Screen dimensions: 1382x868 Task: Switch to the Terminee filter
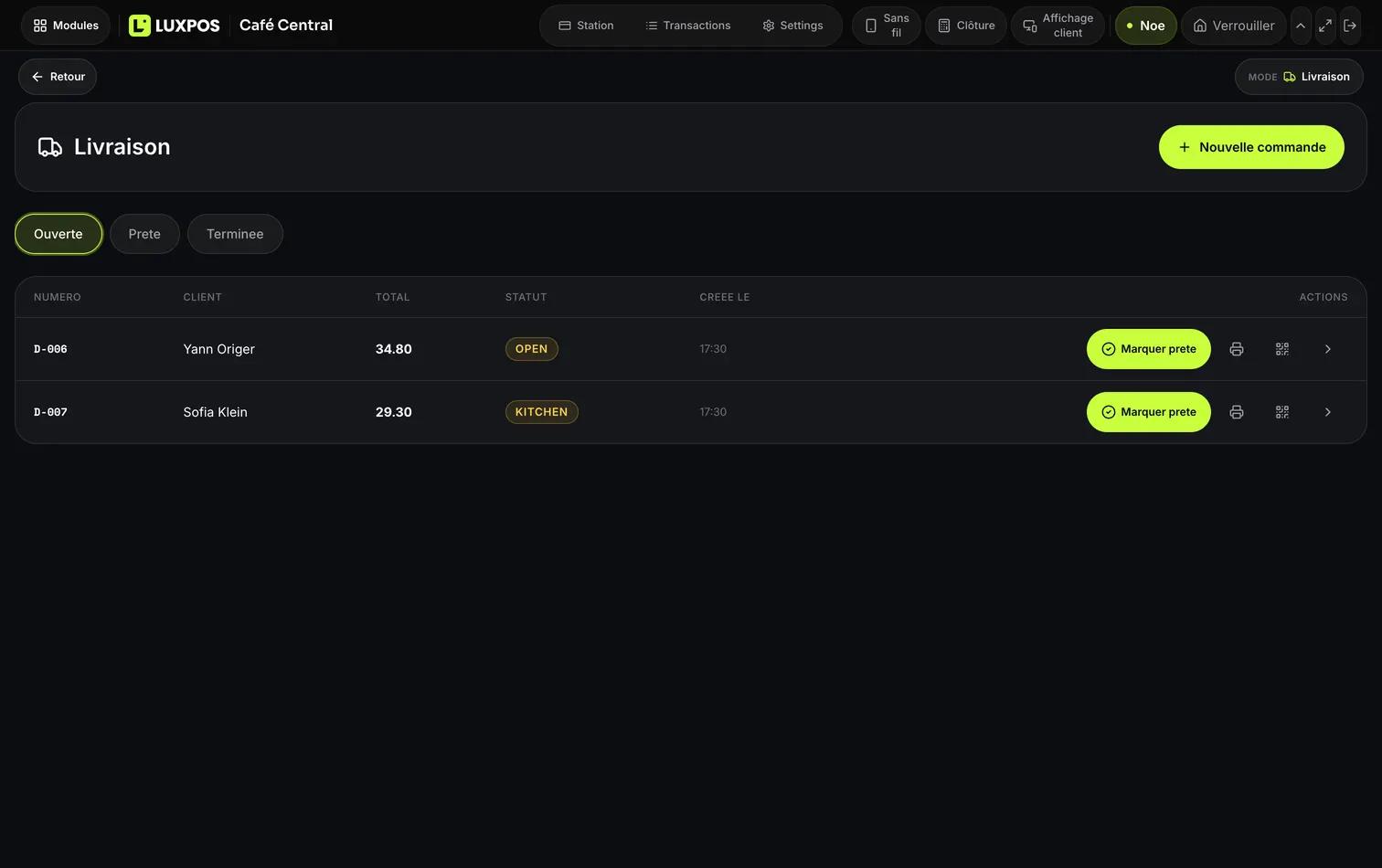coord(235,234)
